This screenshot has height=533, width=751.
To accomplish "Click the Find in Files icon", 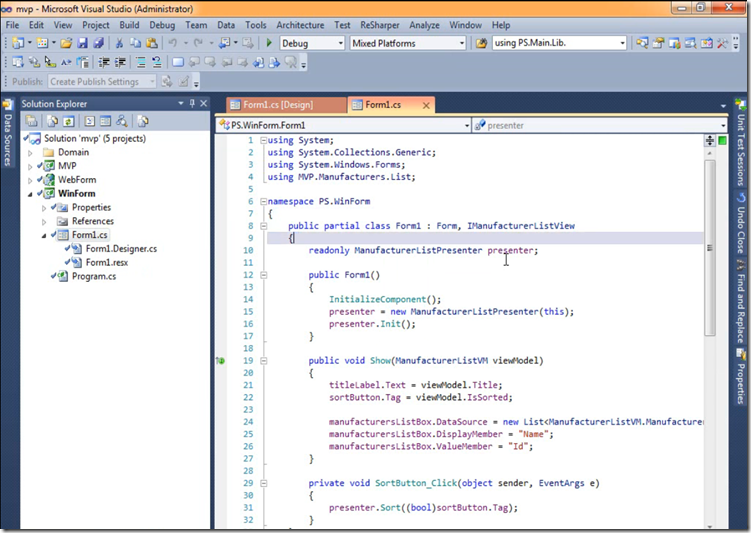I will (481, 43).
